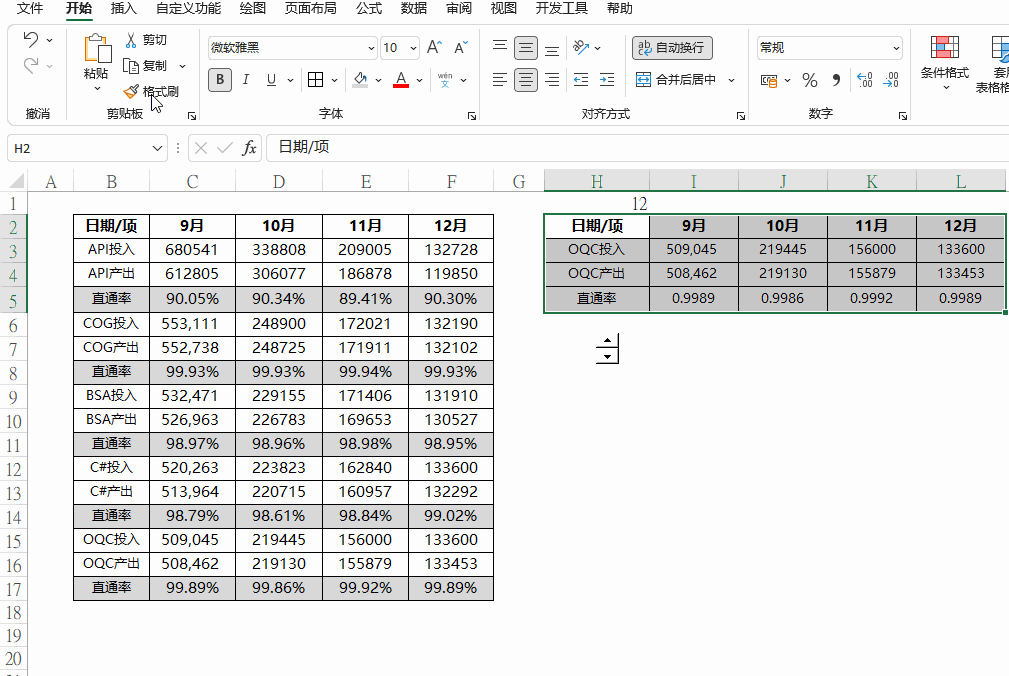The image size is (1009, 676).
Task: Switch to the 公式 (Formulas) tab
Action: (x=369, y=9)
